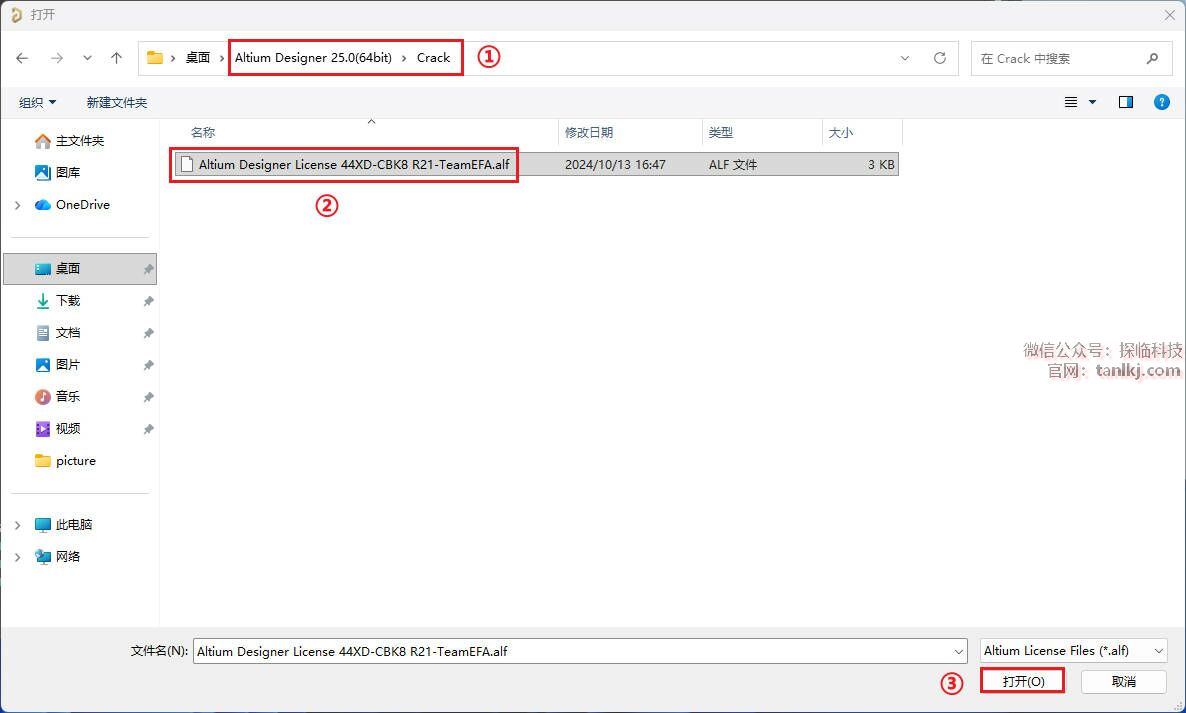Viewport: 1186px width, 713px height.
Task: Sort files by 修改日期 column
Action: click(588, 132)
